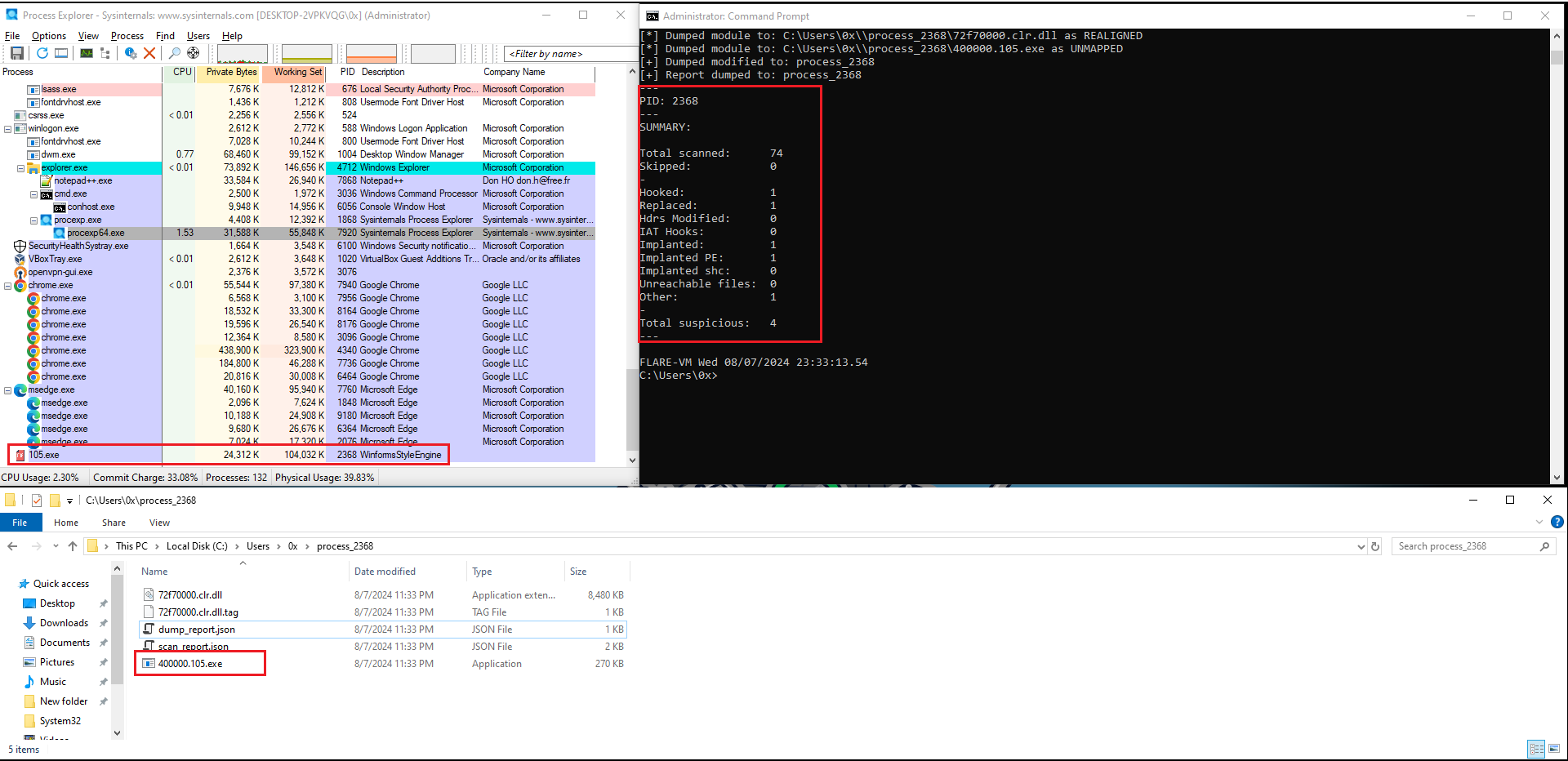The width and height of the screenshot is (1568, 761).
Task: Open Downloads in Quick access sidebar
Action: [x=64, y=623]
